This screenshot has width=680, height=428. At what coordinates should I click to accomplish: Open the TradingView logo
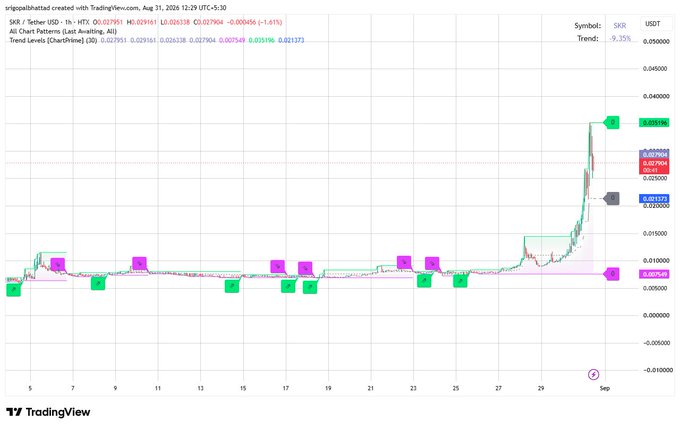click(x=48, y=412)
